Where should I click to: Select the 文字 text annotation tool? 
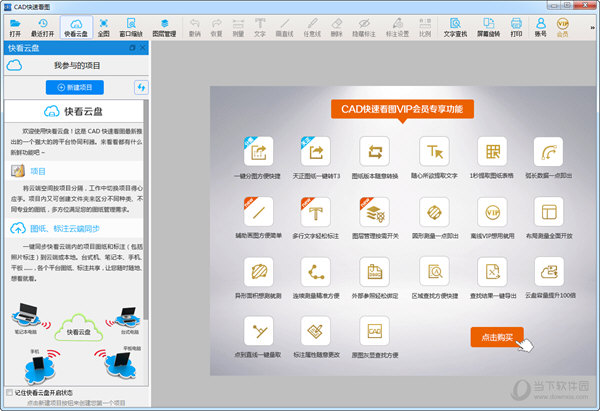(x=260, y=28)
